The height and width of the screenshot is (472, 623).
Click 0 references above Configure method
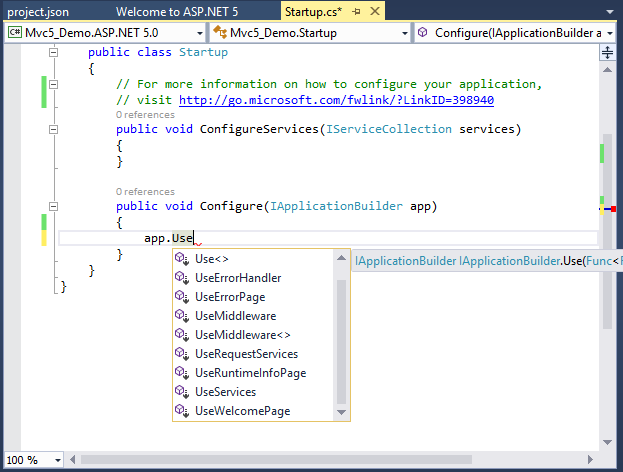point(145,192)
